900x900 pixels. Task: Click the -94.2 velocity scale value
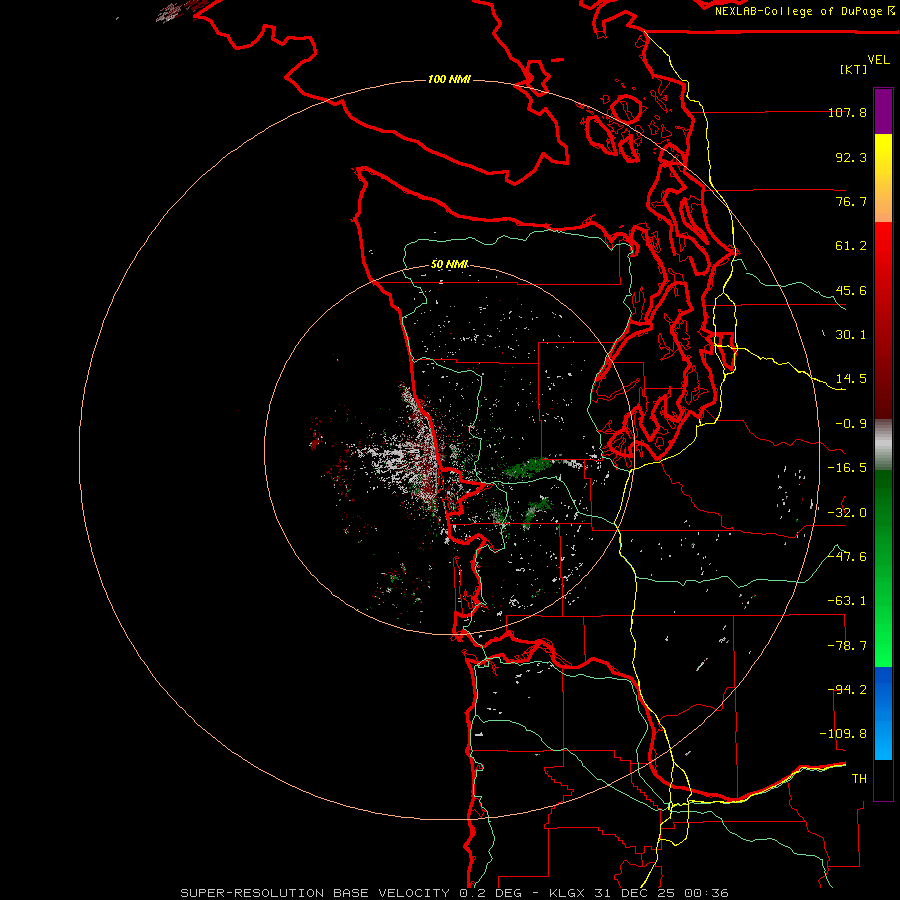pyautogui.click(x=847, y=690)
